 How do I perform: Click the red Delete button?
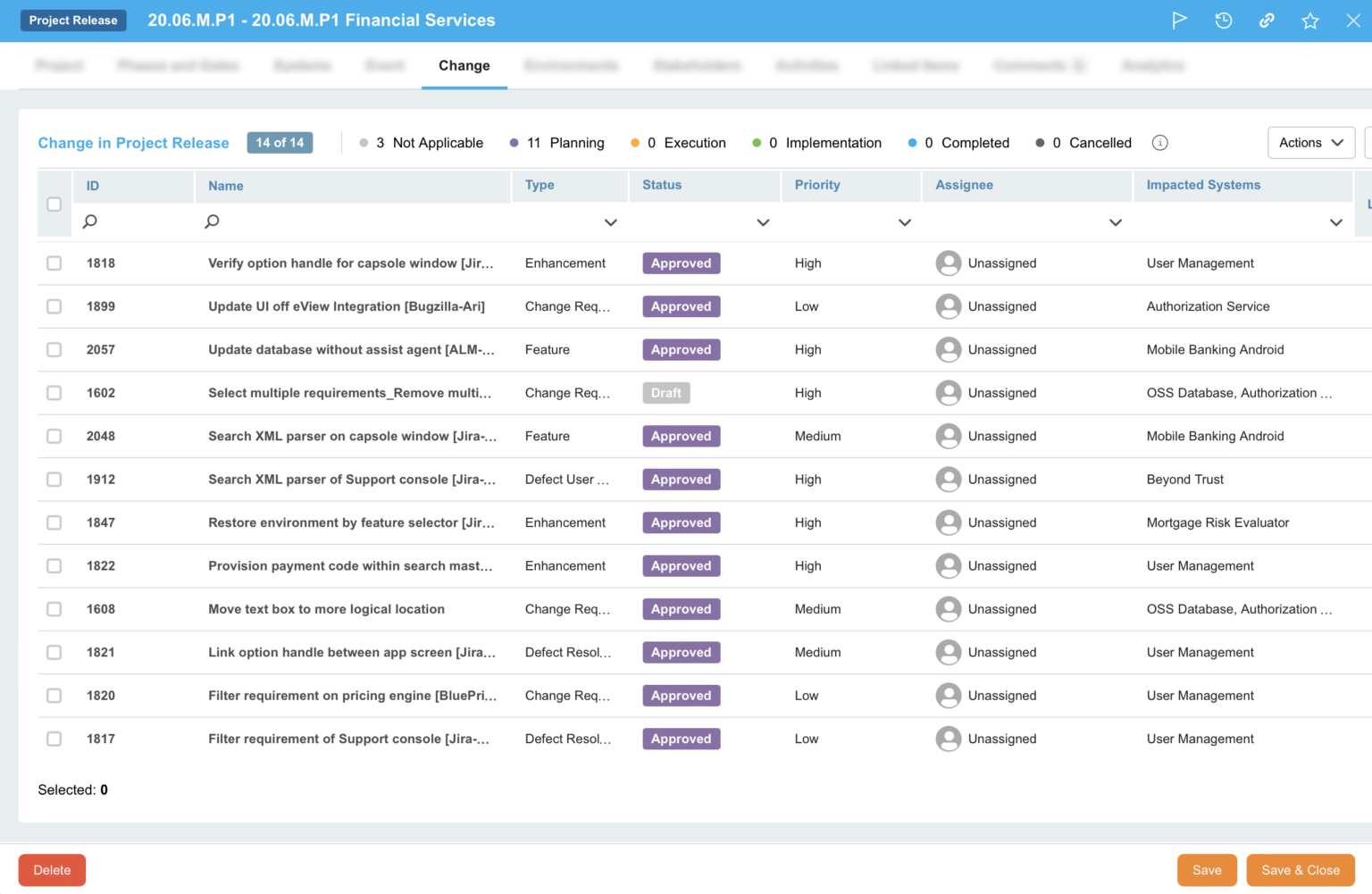coord(52,870)
